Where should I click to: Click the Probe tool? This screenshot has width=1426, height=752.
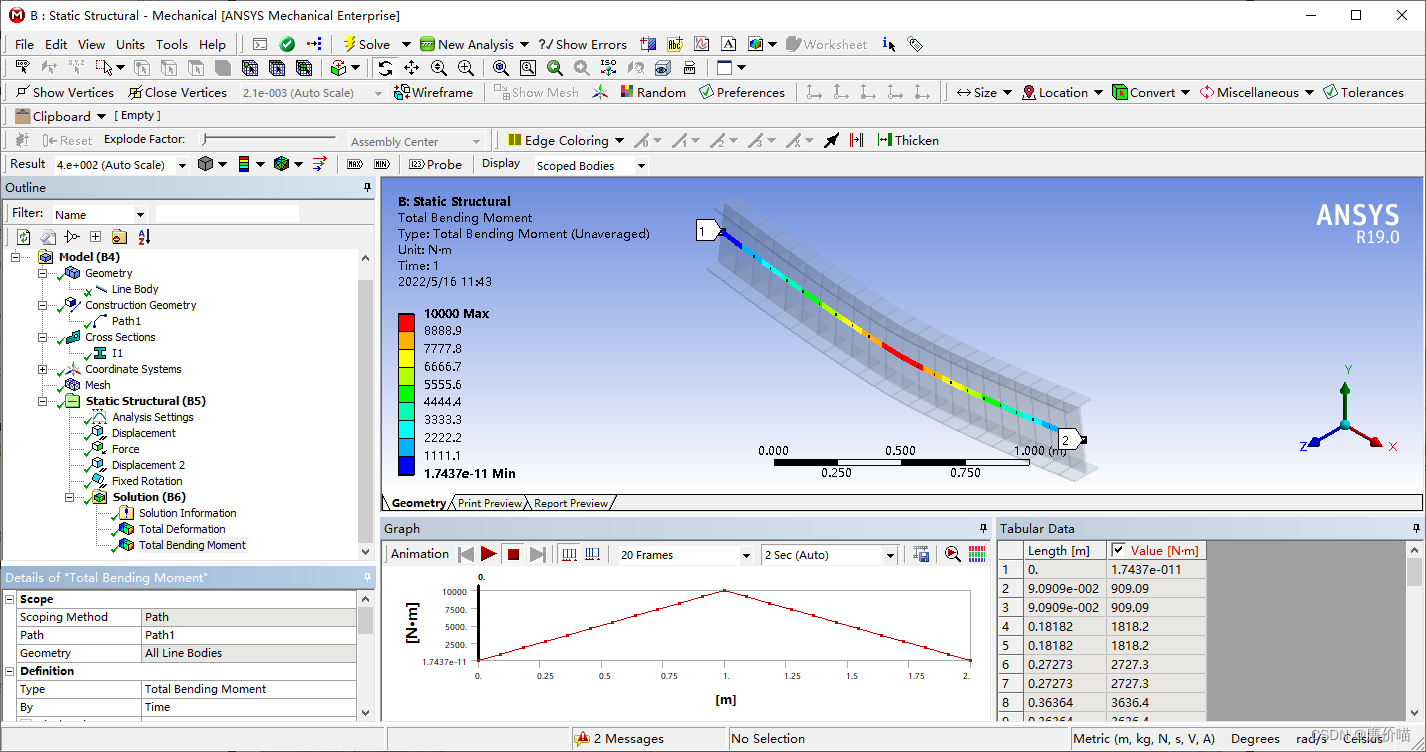point(435,164)
